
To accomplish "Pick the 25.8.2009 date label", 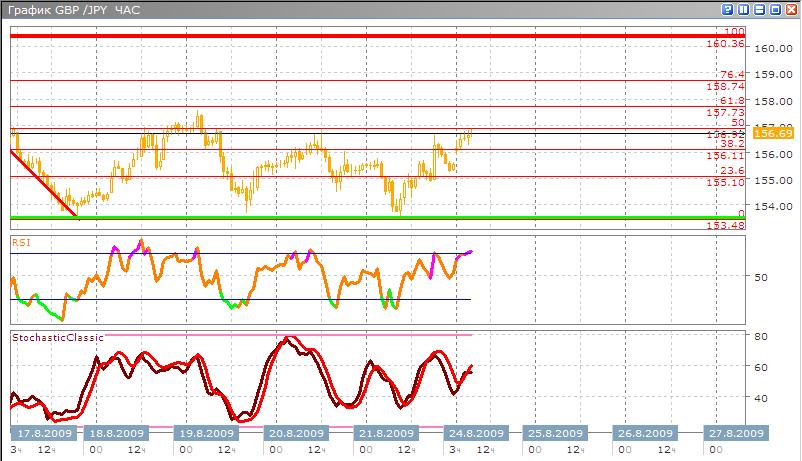I will tap(555, 433).
